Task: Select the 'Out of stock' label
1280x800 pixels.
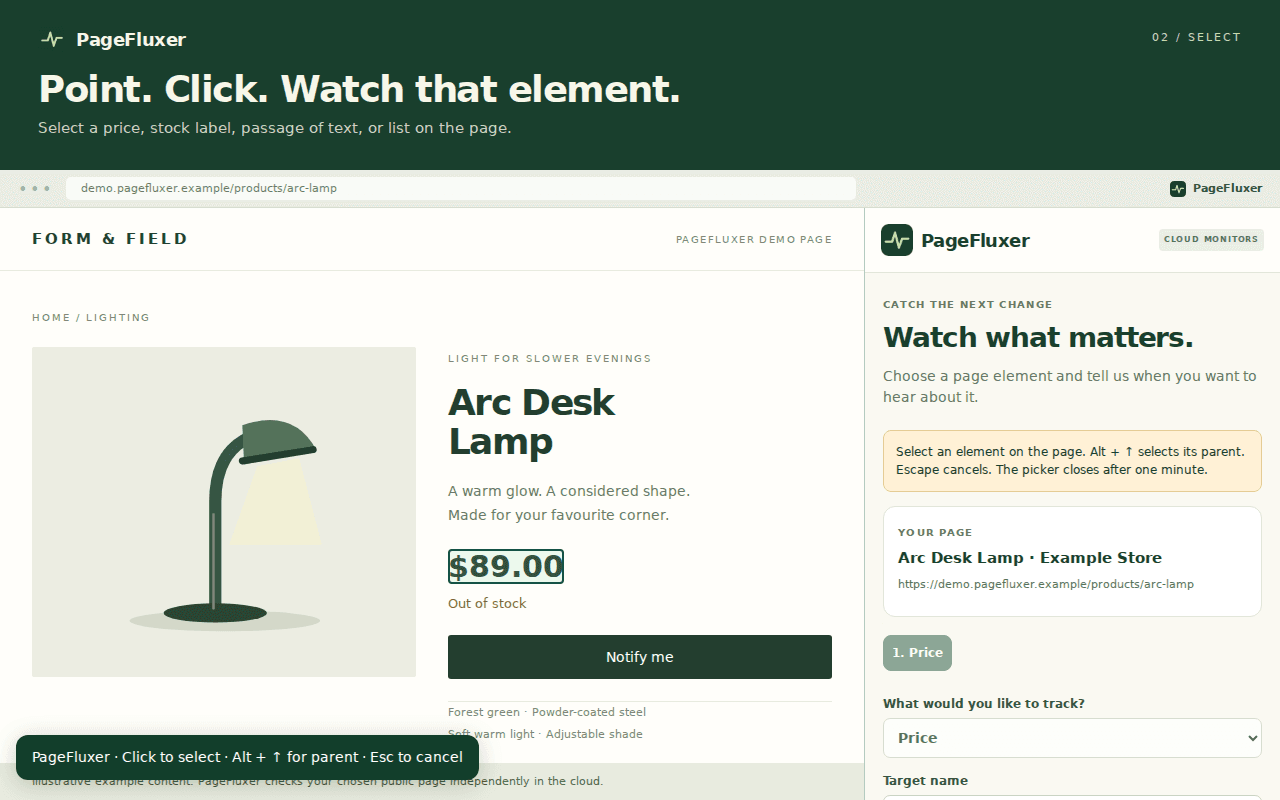Action: (487, 604)
